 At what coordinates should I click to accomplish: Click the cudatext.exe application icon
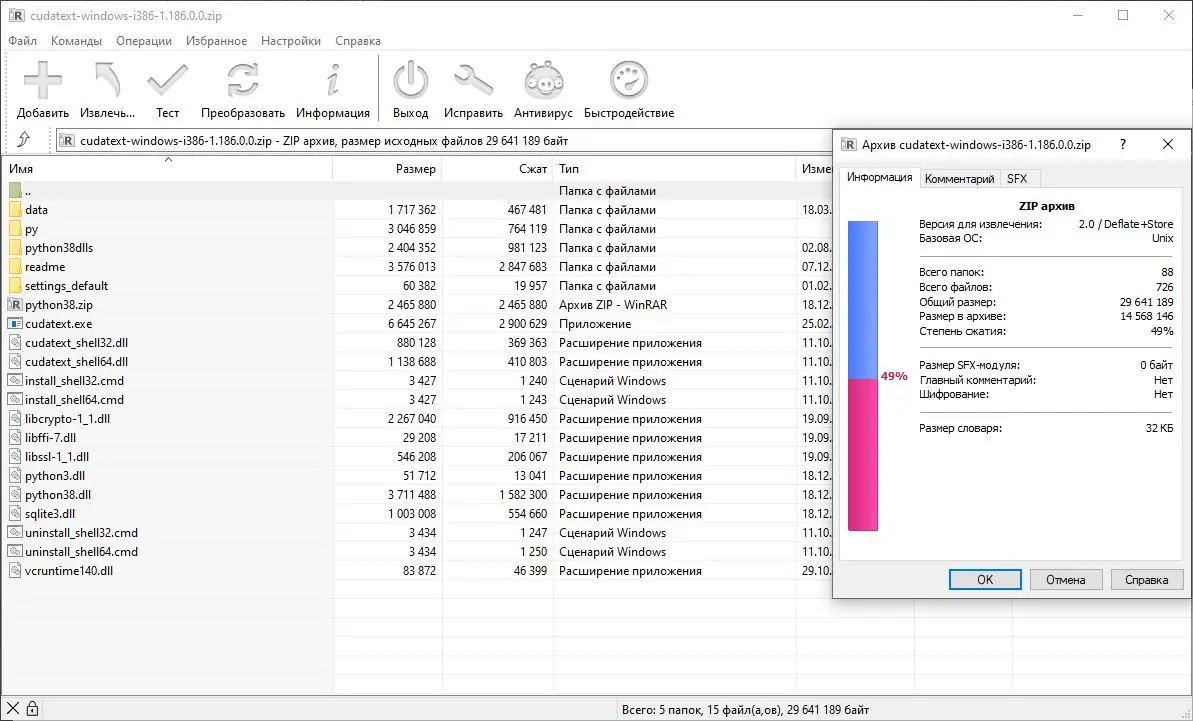click(15, 324)
